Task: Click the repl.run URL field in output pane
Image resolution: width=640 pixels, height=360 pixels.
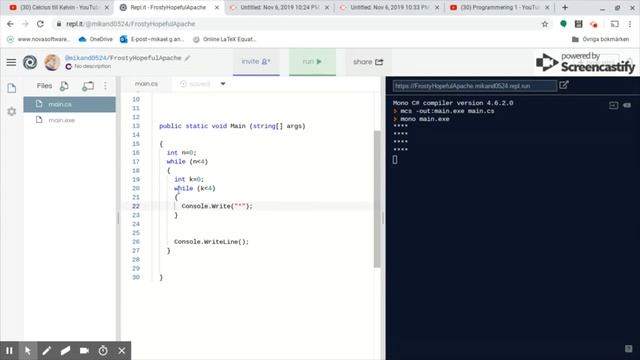Action: (475, 86)
